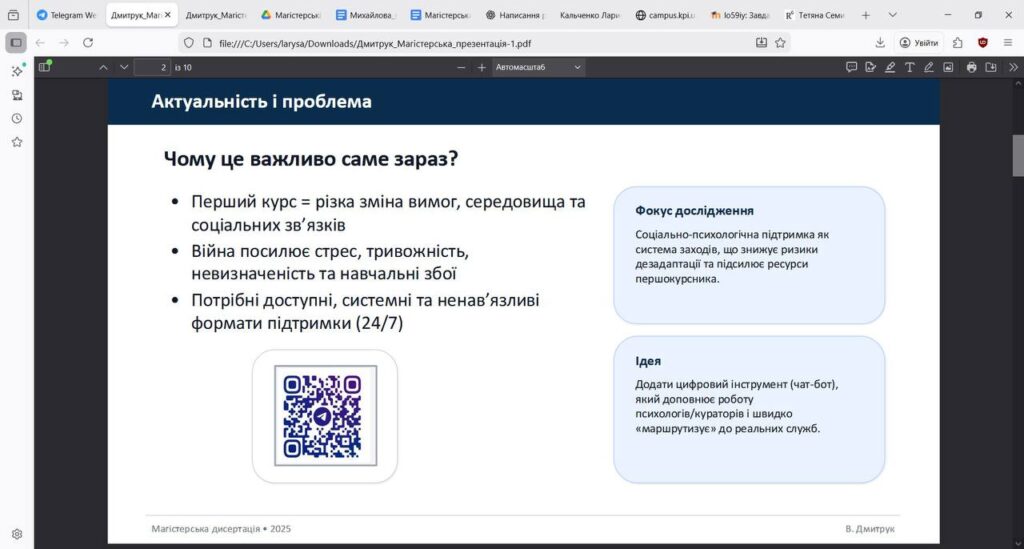Open the list all tabs dropdown
Viewport: 1024px width, 549px height.
pos(892,15)
